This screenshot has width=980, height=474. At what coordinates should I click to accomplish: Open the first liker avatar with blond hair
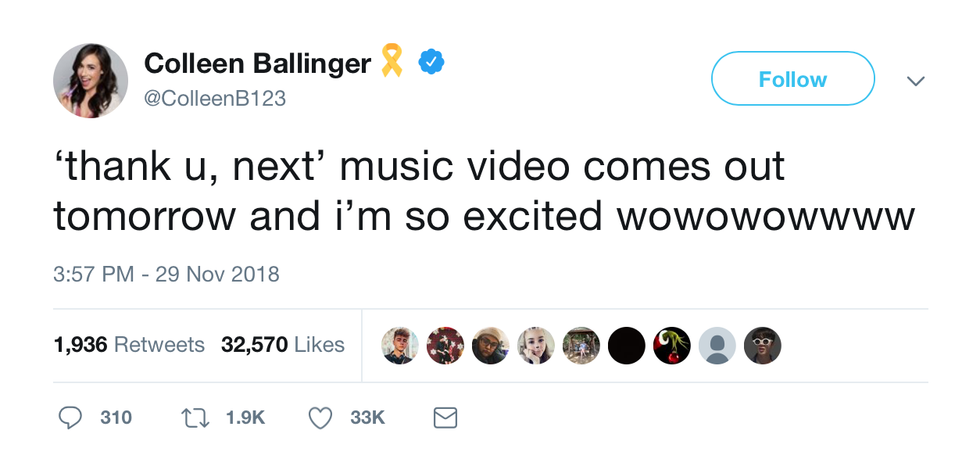[x=400, y=345]
